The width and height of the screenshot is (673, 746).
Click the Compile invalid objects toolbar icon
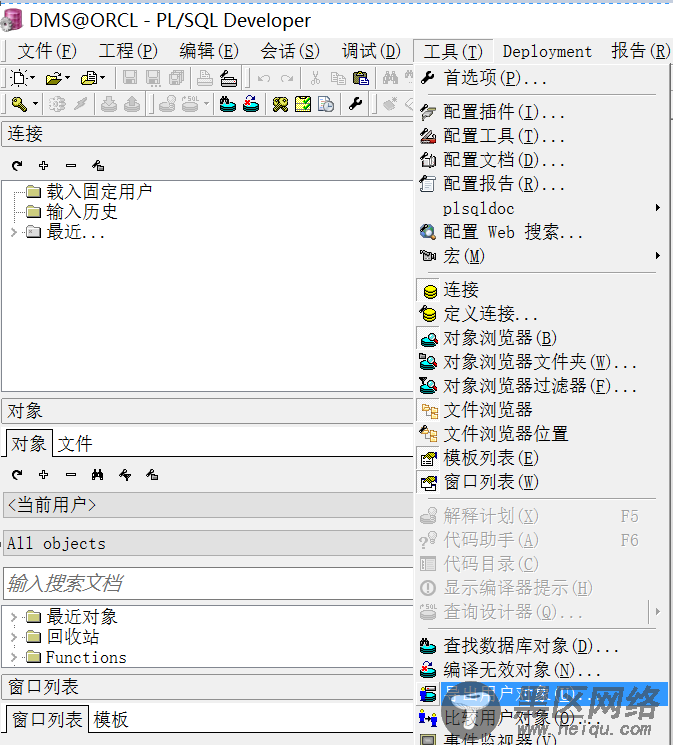point(251,104)
